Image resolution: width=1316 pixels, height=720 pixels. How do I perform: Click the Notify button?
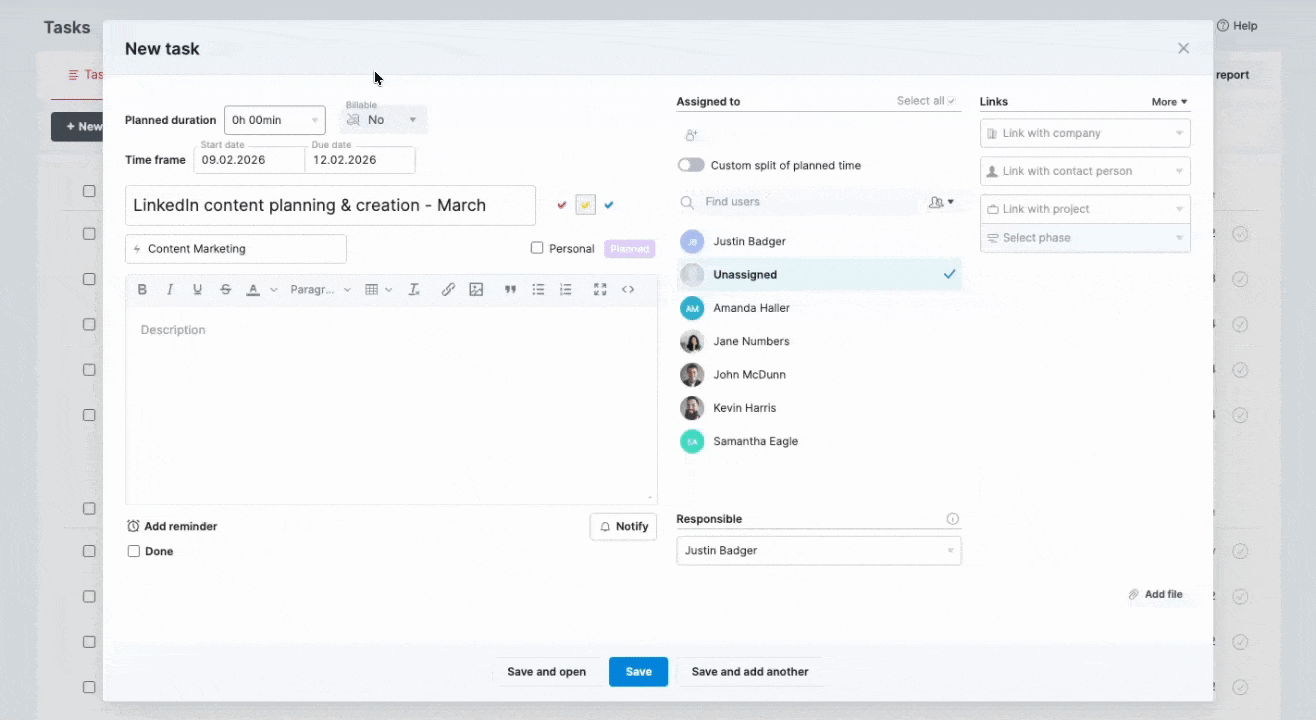click(x=623, y=527)
